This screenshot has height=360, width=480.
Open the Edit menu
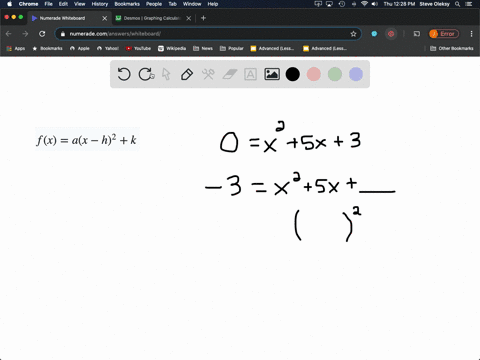63,4
